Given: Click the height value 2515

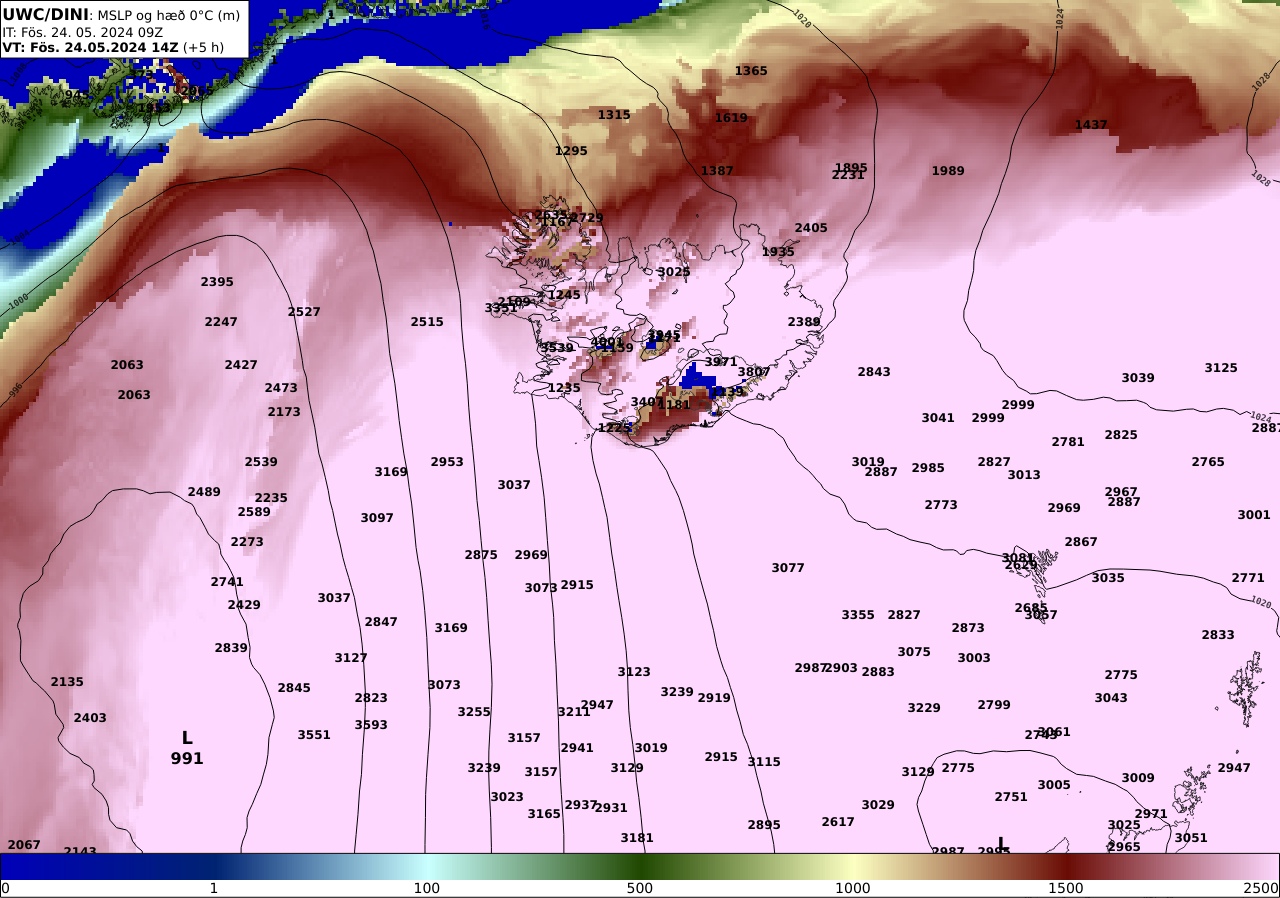Looking at the screenshot, I should pos(427,322).
